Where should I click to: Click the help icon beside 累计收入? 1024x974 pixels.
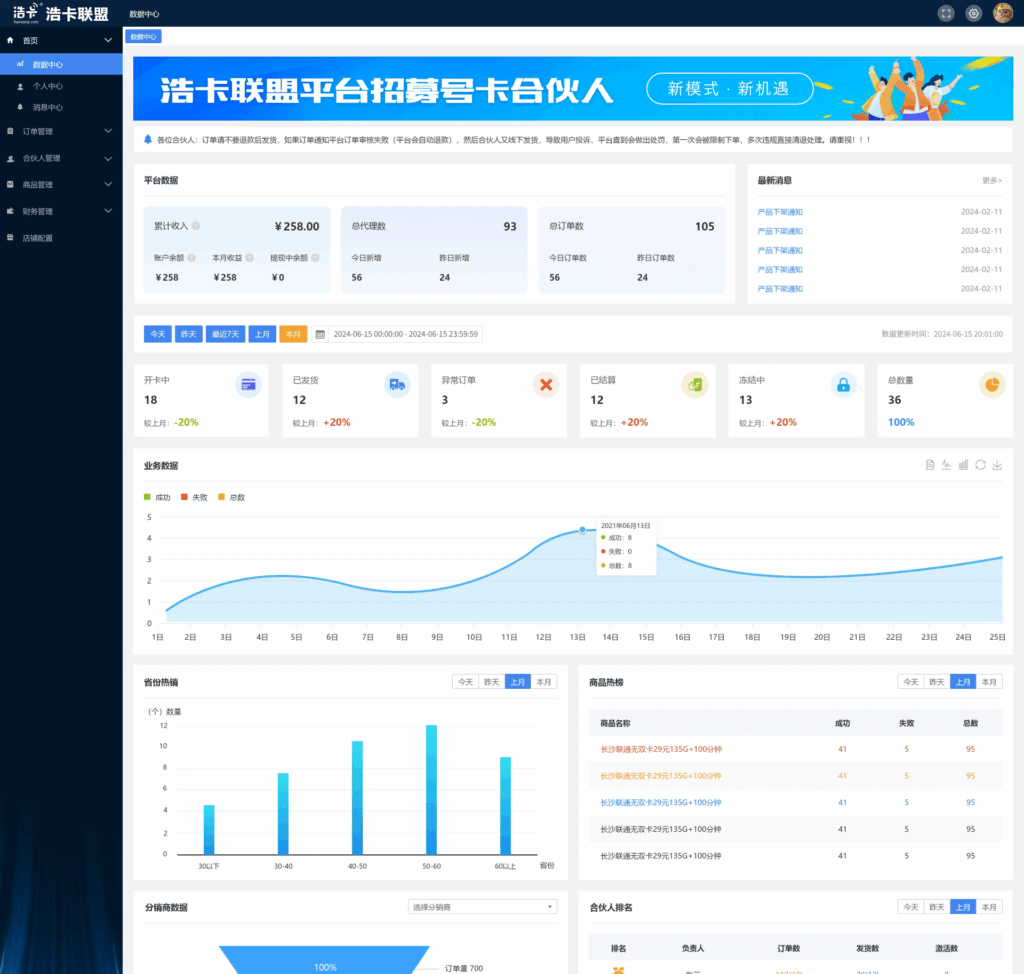tap(195, 226)
